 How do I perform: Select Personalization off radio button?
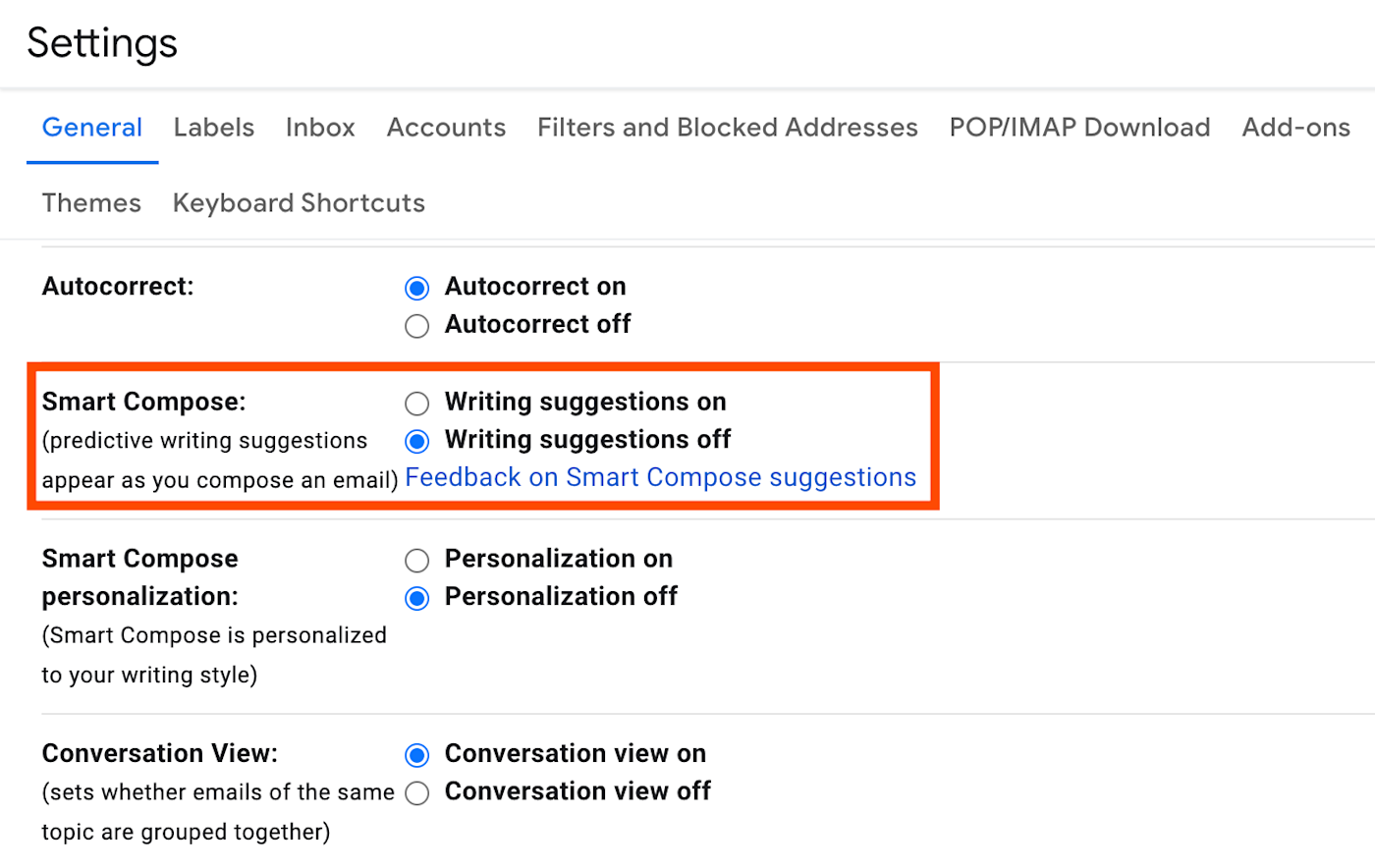coord(417,598)
